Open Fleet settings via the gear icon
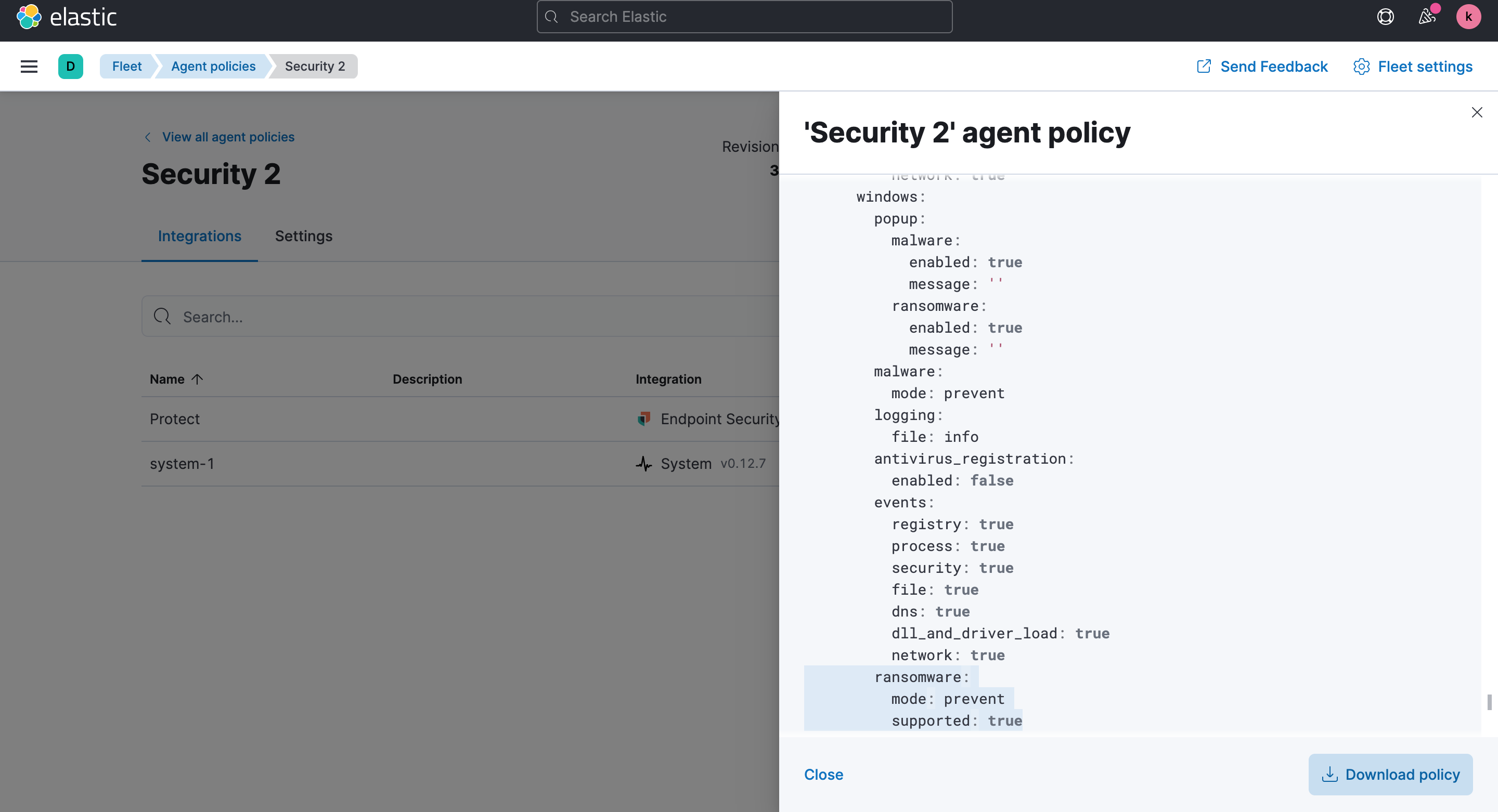 [1361, 66]
